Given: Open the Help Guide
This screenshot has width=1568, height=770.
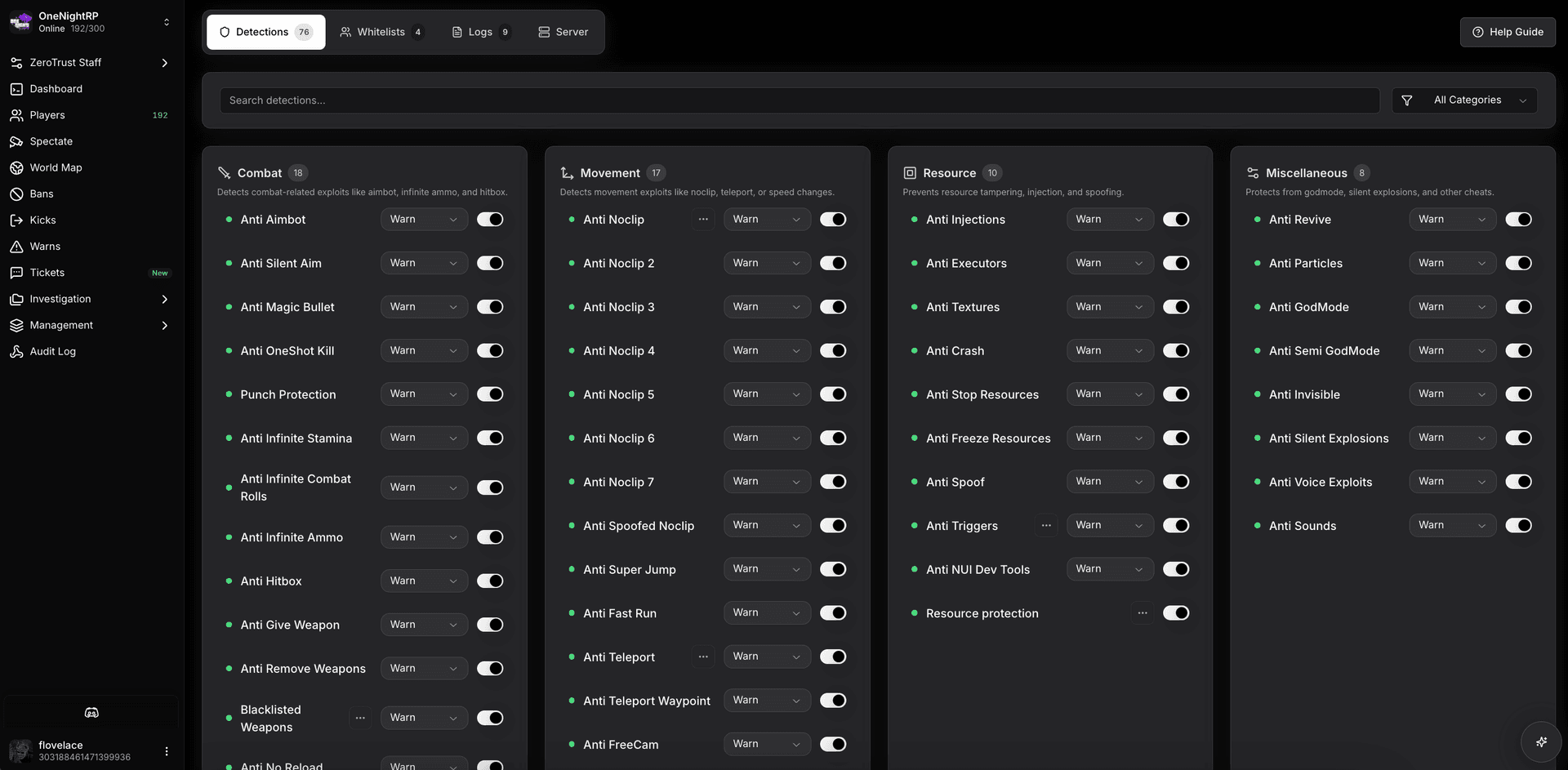Looking at the screenshot, I should pos(1508,32).
